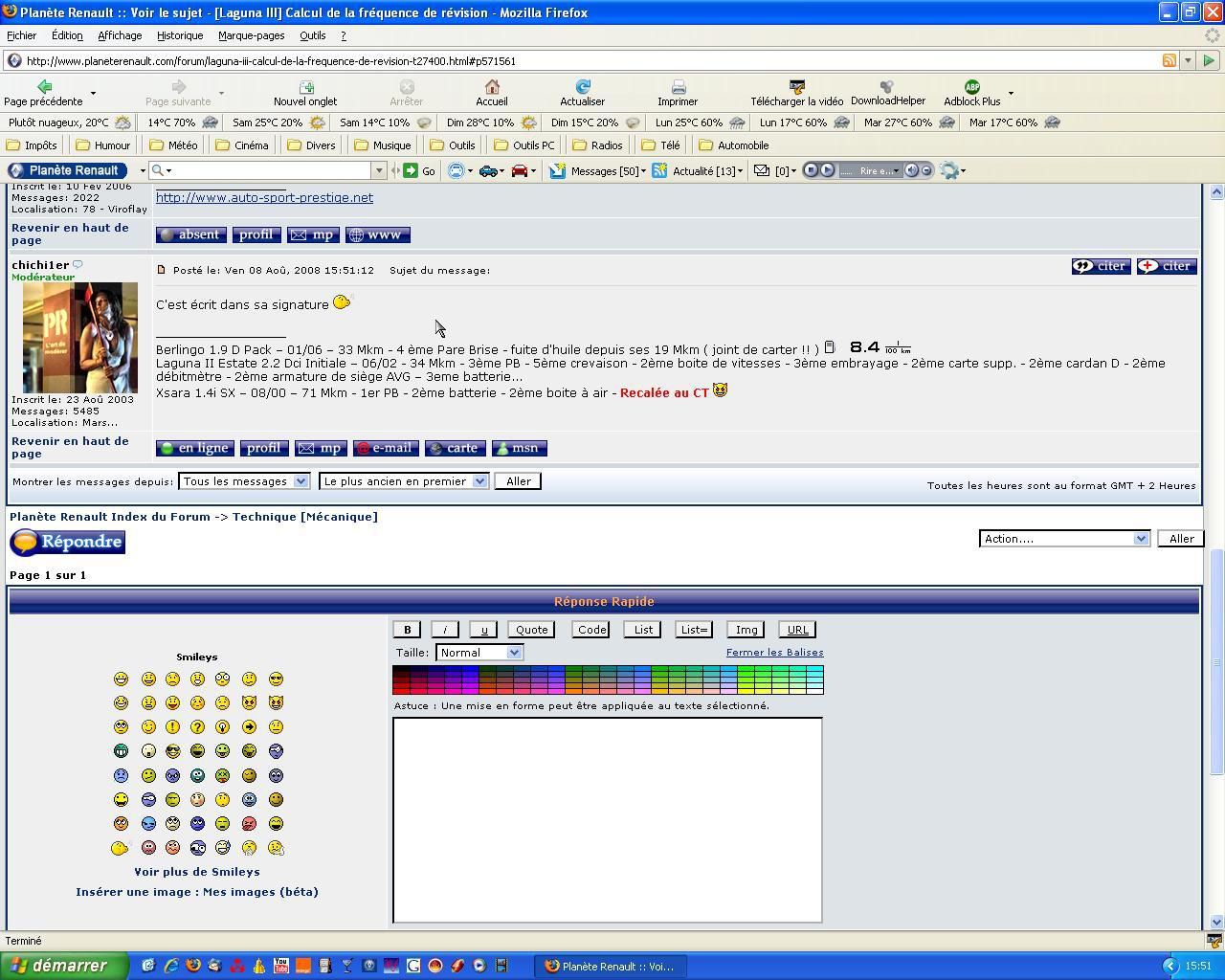The image size is (1225, 980).
Task: Insert the yellow exclamation mark smiley
Action: 172,726
